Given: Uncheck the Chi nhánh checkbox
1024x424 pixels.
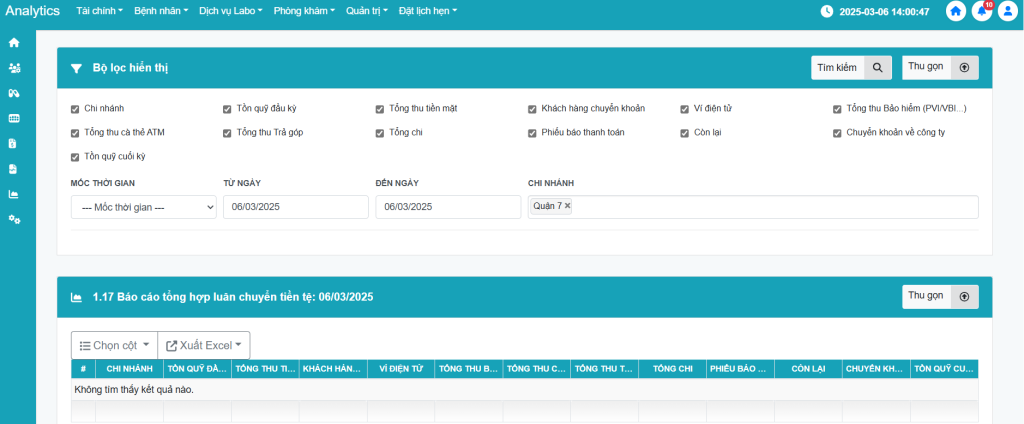Looking at the screenshot, I should (75, 108).
